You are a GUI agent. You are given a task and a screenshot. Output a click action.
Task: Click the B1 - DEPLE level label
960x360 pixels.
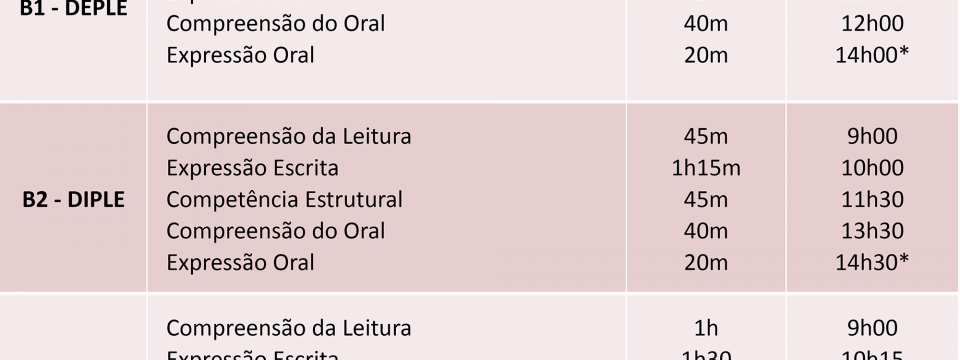tap(73, 8)
